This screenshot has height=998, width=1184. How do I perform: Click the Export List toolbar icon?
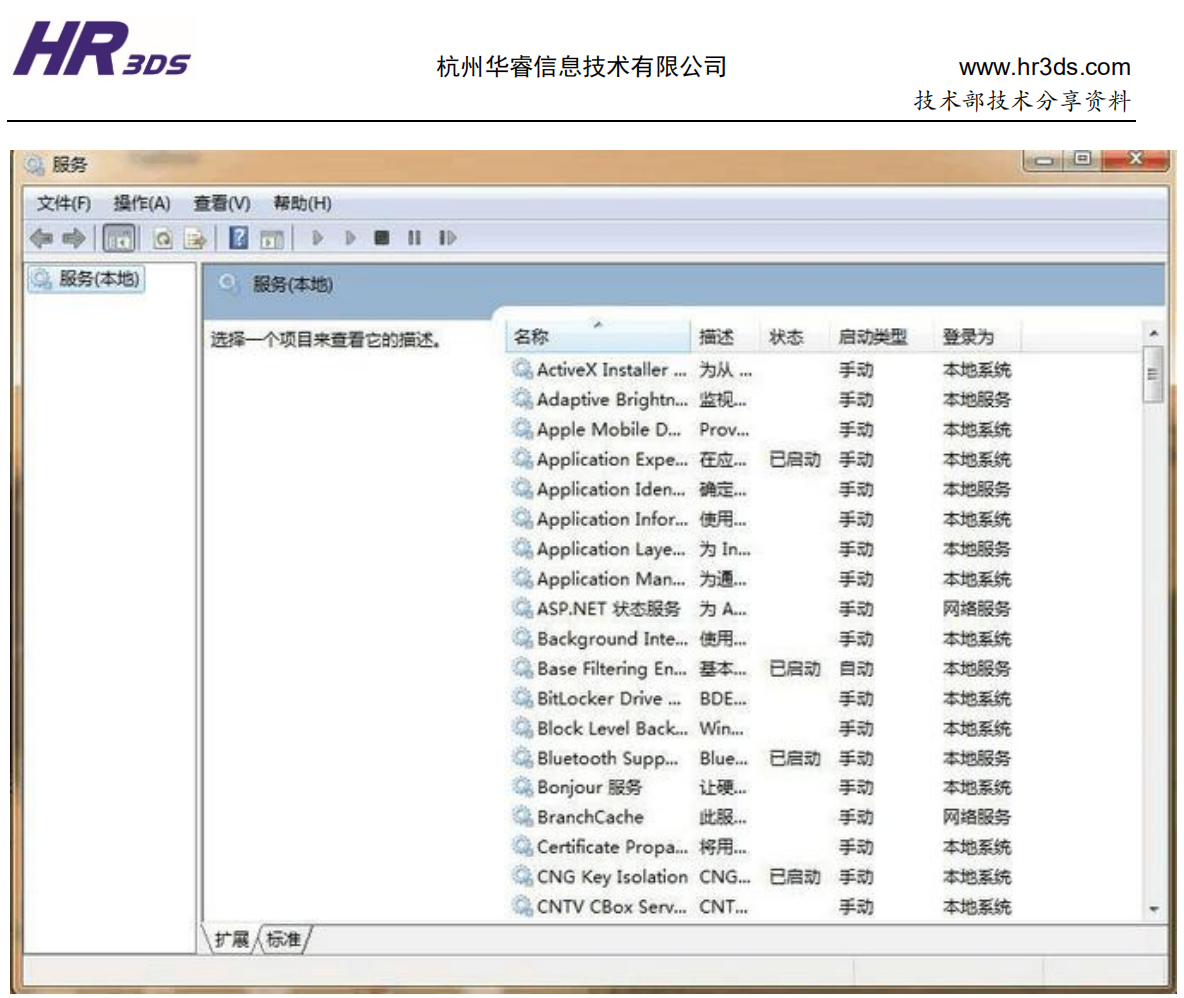click(x=195, y=239)
